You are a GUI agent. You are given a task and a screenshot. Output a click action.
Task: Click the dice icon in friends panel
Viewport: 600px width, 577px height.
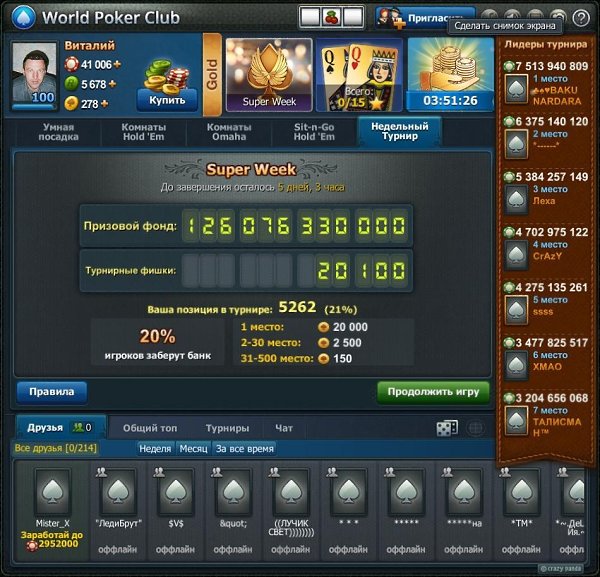tap(446, 428)
